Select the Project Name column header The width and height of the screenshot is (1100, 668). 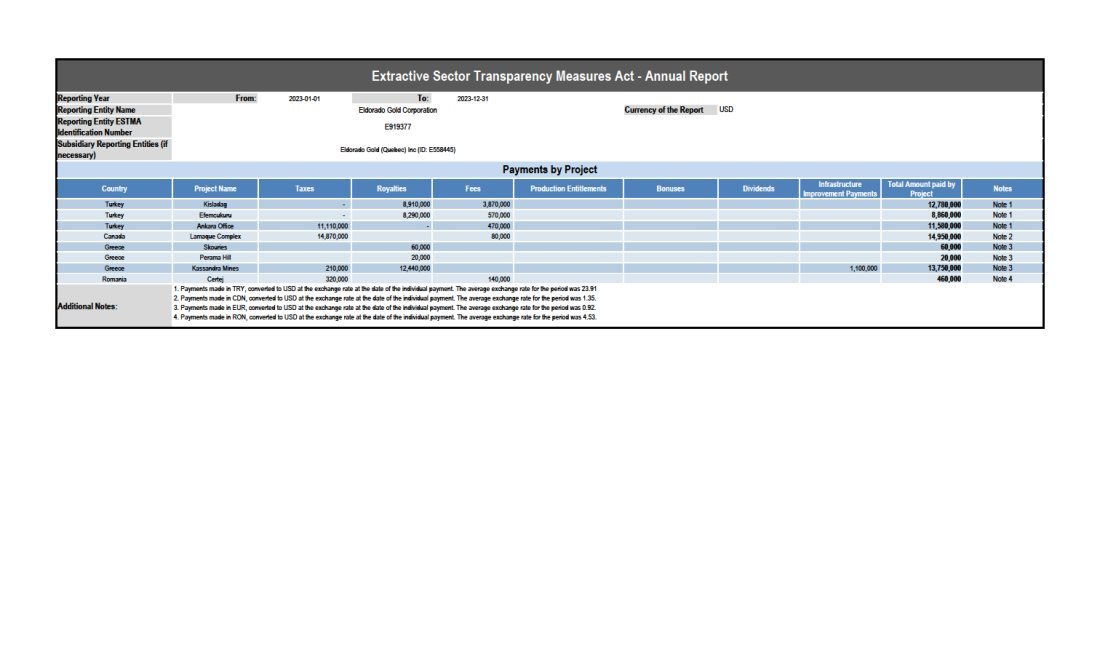[215, 189]
